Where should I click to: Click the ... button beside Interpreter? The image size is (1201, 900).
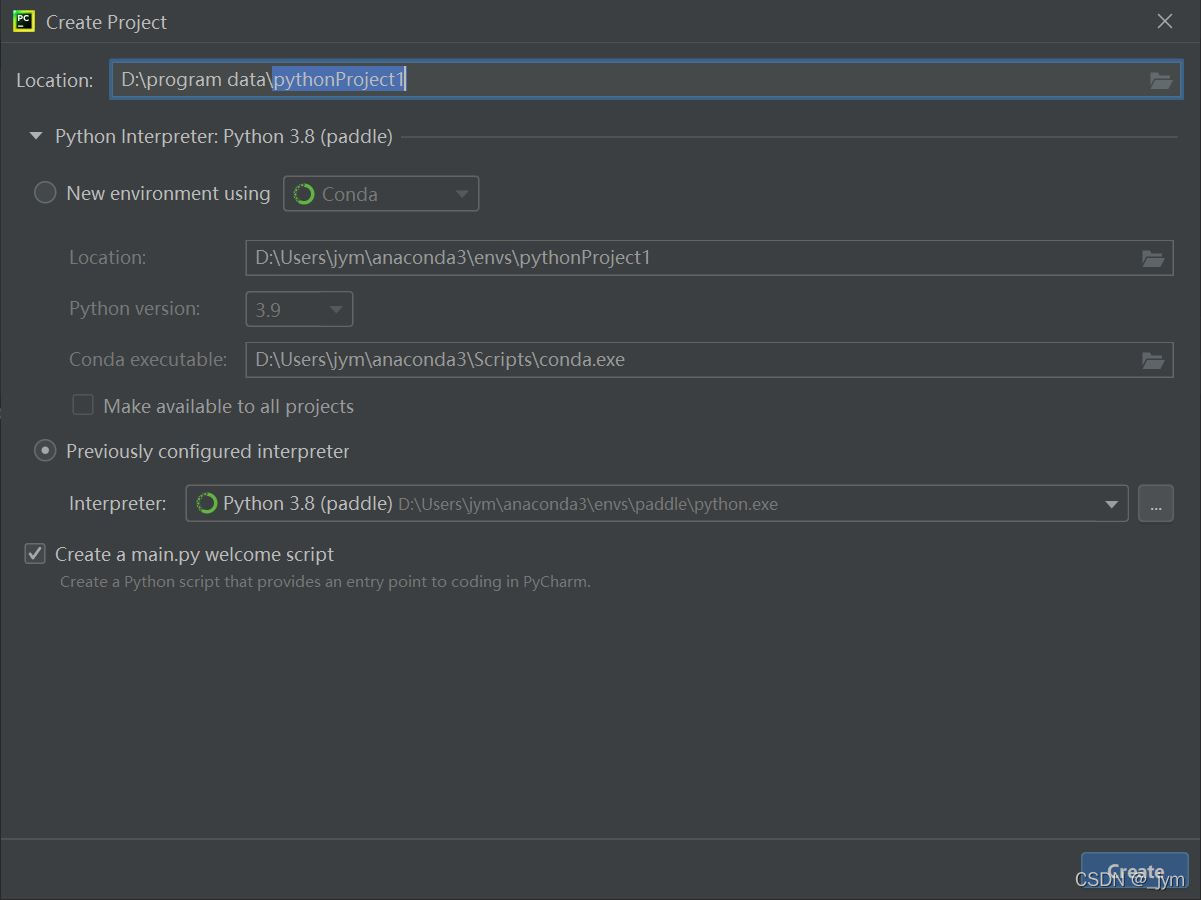pos(1155,504)
